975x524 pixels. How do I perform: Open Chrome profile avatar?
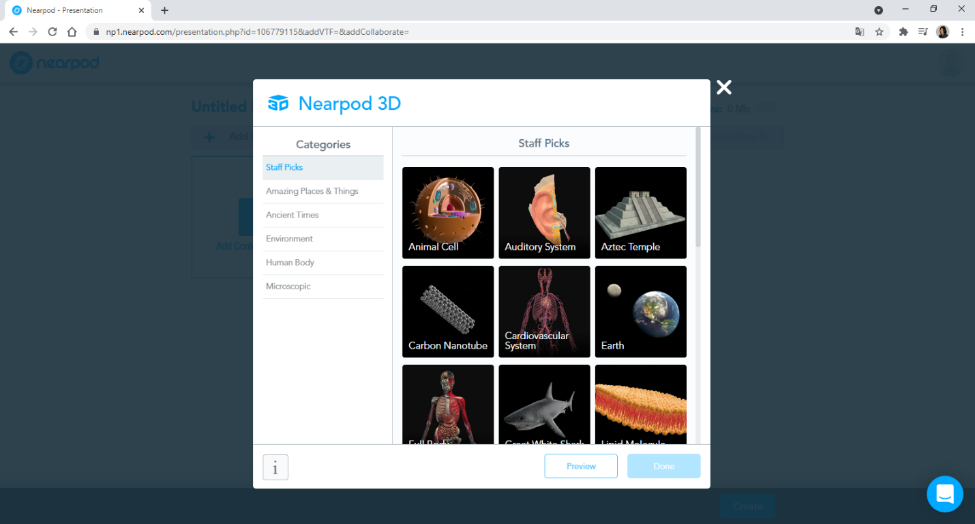coord(943,32)
